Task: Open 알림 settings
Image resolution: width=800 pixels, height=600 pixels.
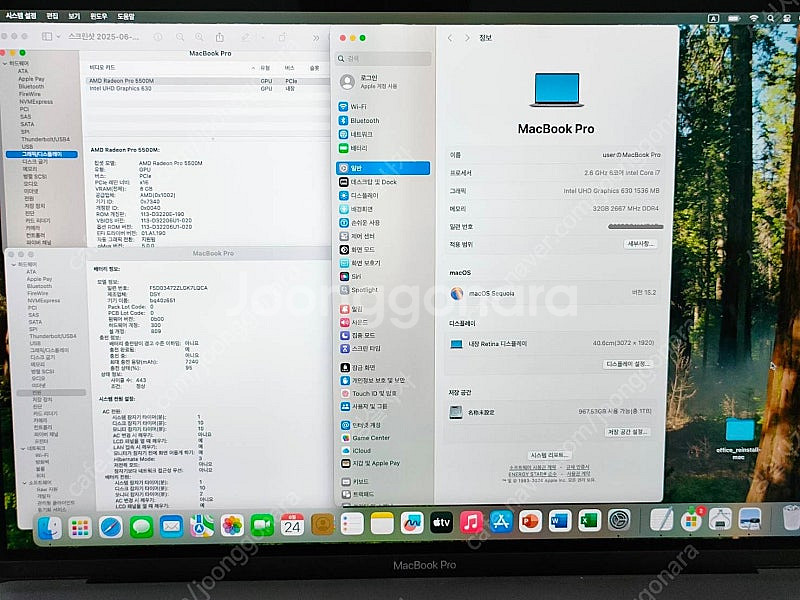Action: point(351,309)
